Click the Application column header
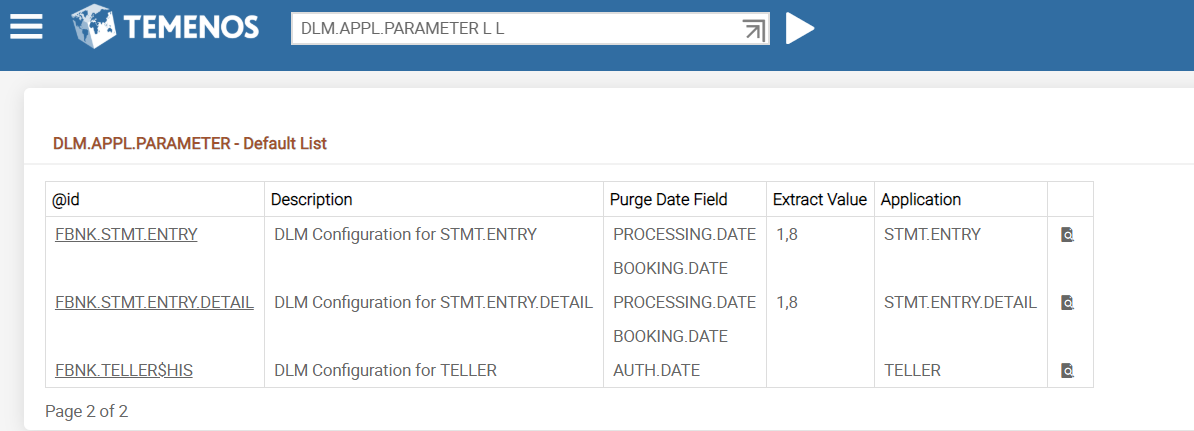 tap(920, 199)
